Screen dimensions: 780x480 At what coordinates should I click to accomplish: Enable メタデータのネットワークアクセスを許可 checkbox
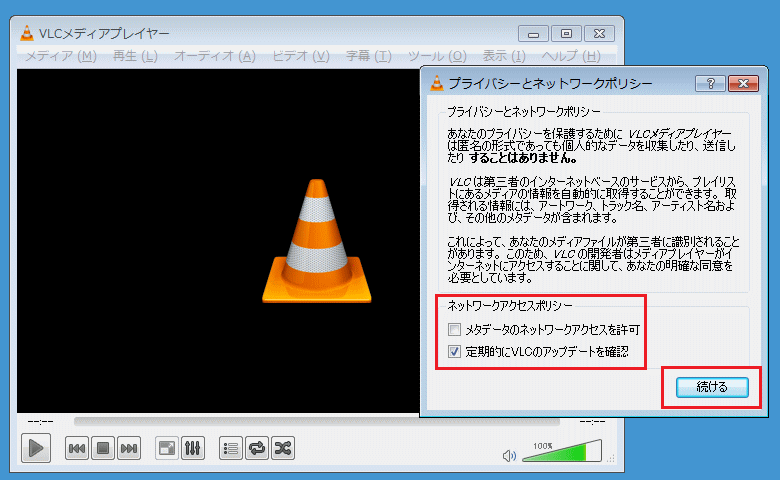tap(454, 329)
